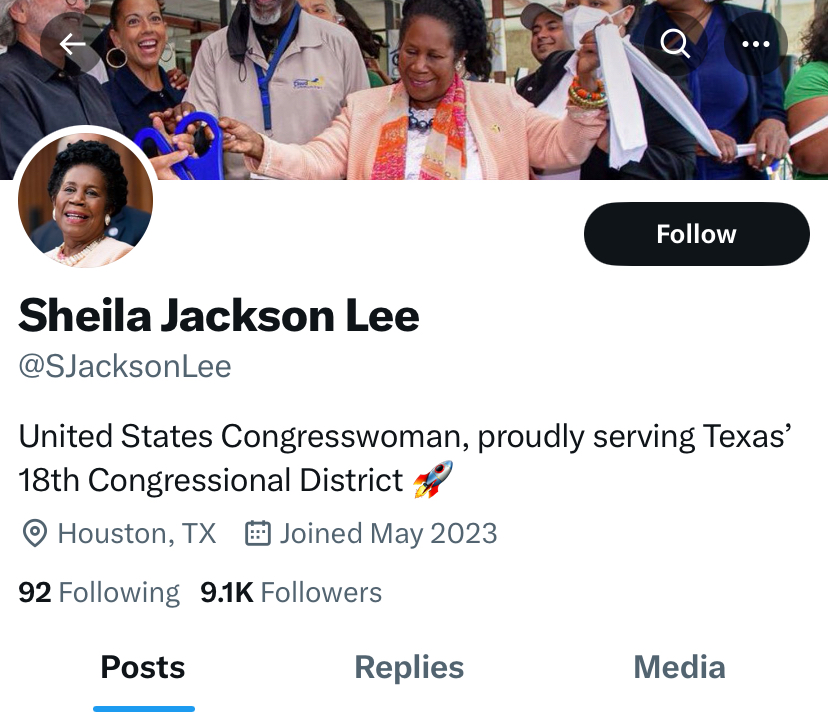The height and width of the screenshot is (712, 828).
Task: Go back using the arrow icon
Action: [x=72, y=44]
